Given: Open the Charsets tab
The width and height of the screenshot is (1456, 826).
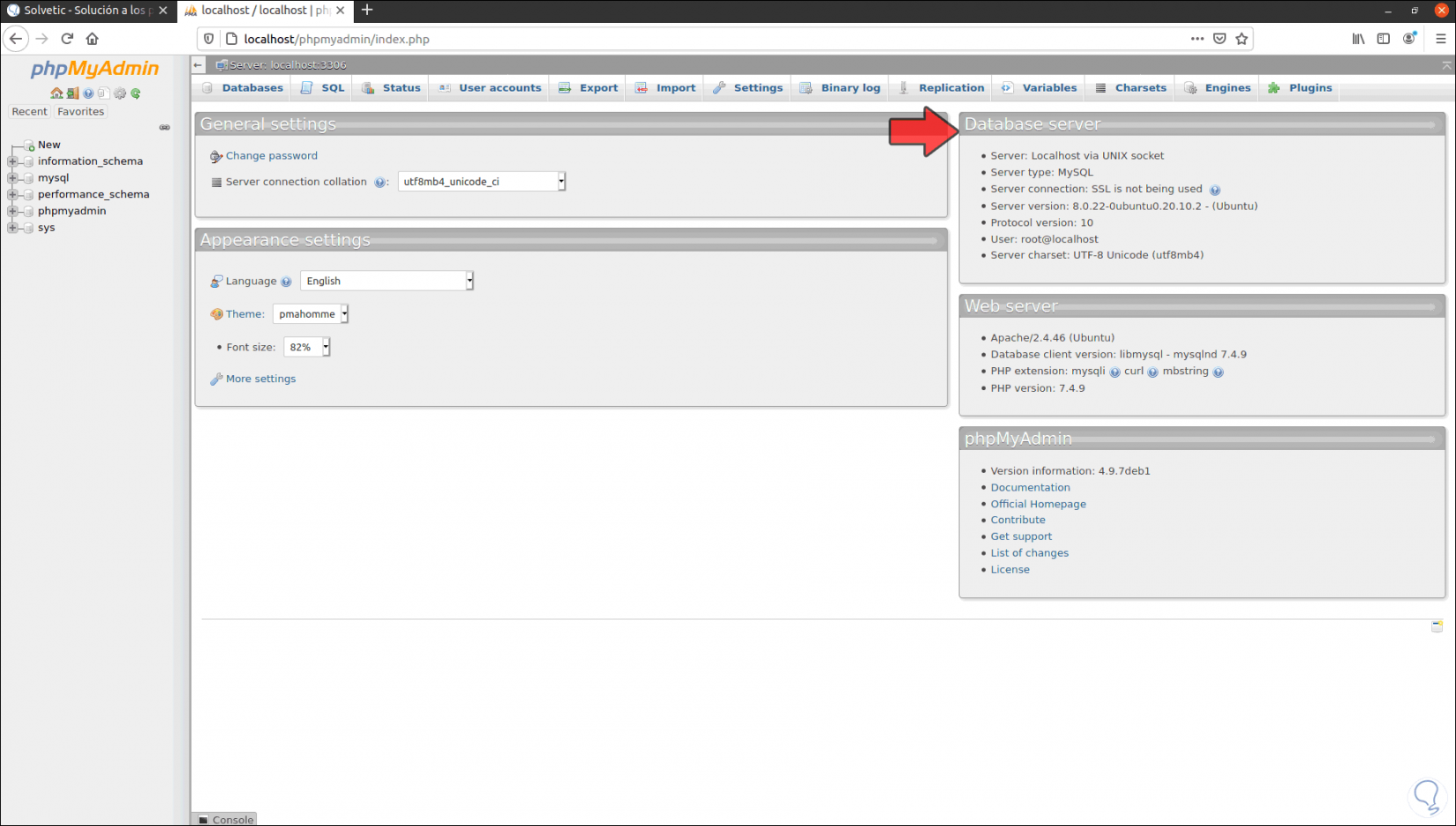Looking at the screenshot, I should 1131,88.
